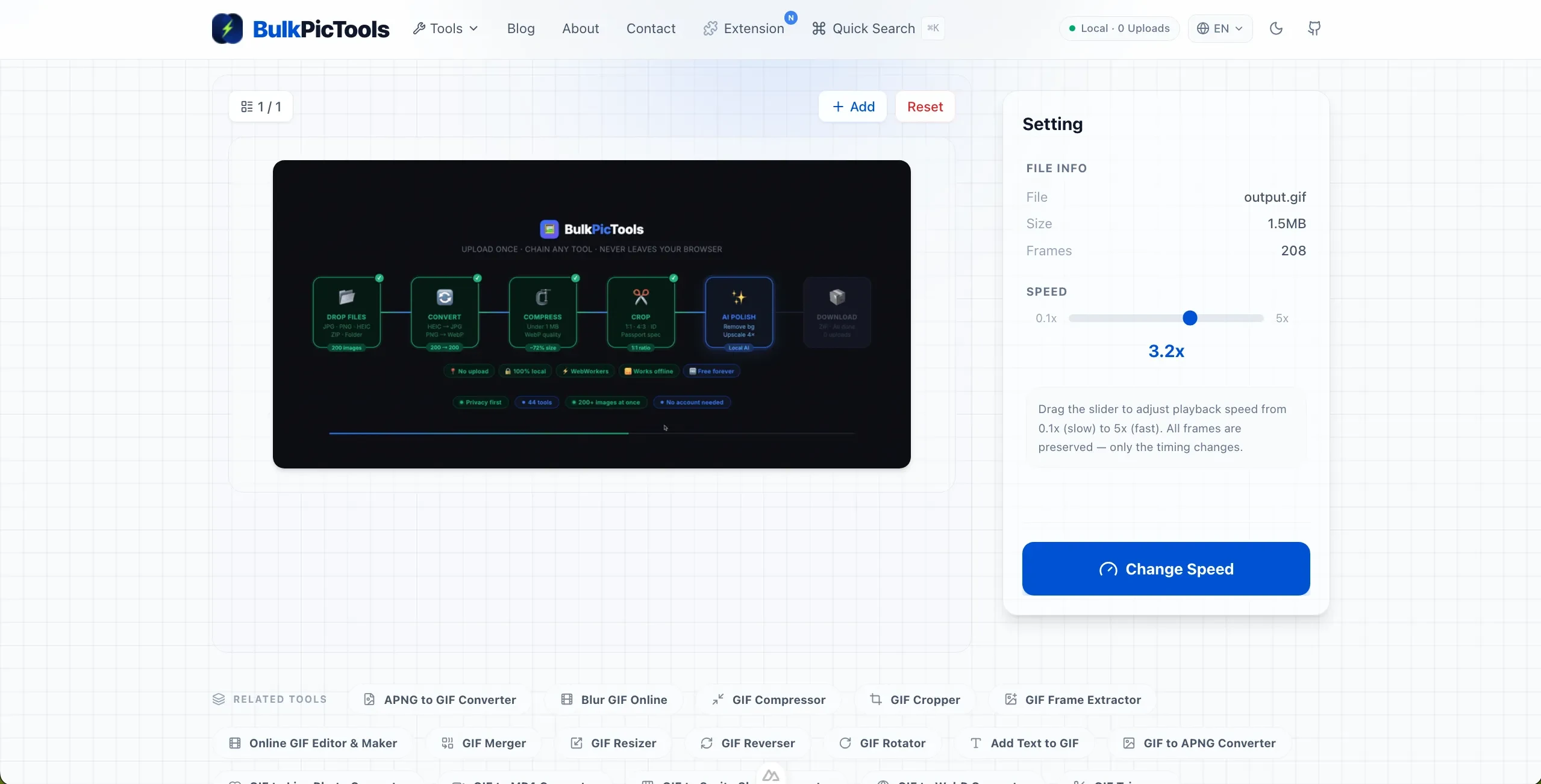
Task: Click the GIF Resizer resize icon
Action: (577, 742)
